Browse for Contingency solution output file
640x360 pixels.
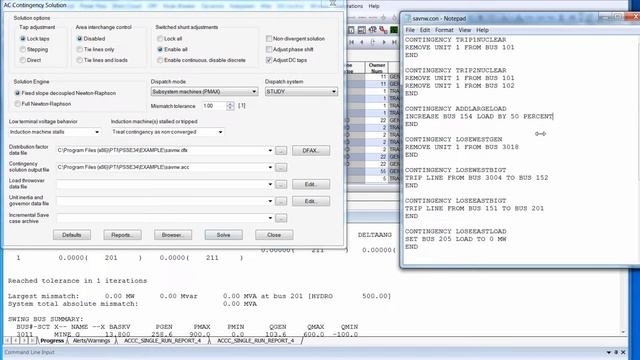coord(281,167)
